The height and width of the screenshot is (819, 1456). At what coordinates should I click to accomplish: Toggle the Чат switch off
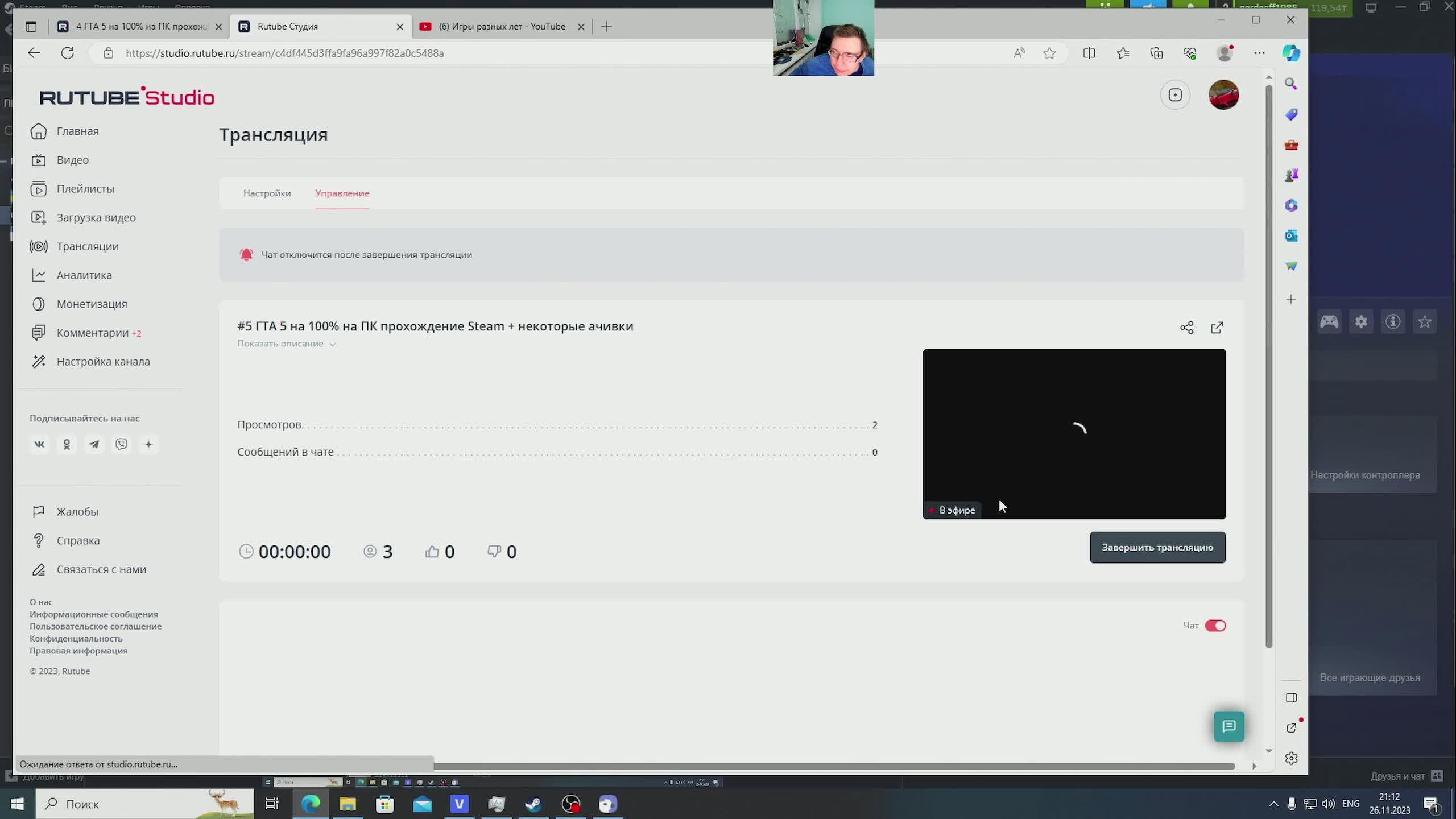click(1215, 626)
